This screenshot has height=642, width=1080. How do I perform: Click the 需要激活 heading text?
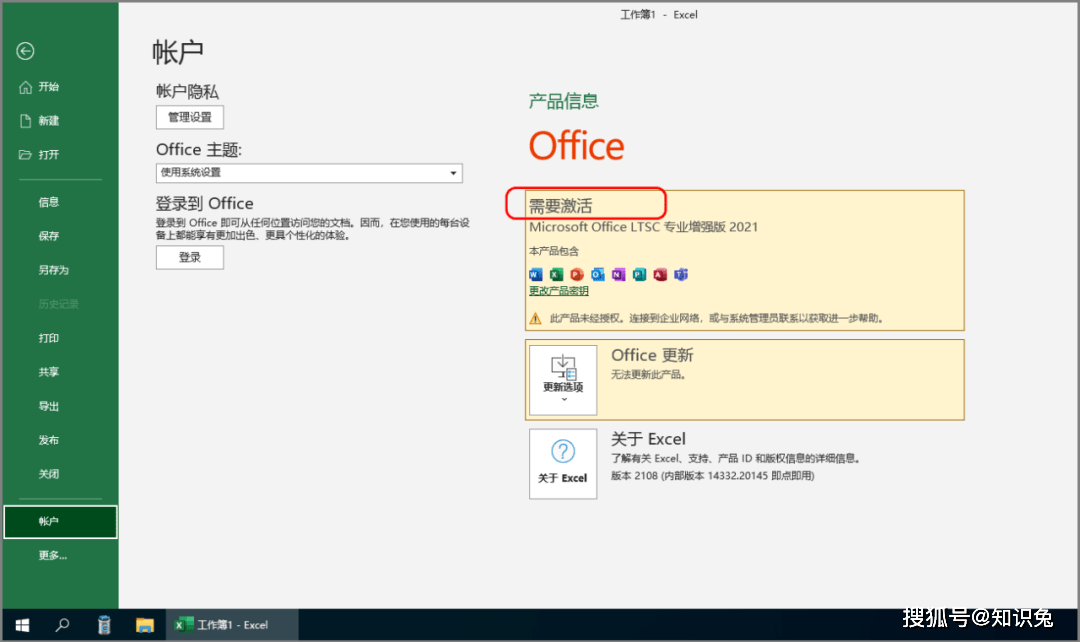coord(561,206)
